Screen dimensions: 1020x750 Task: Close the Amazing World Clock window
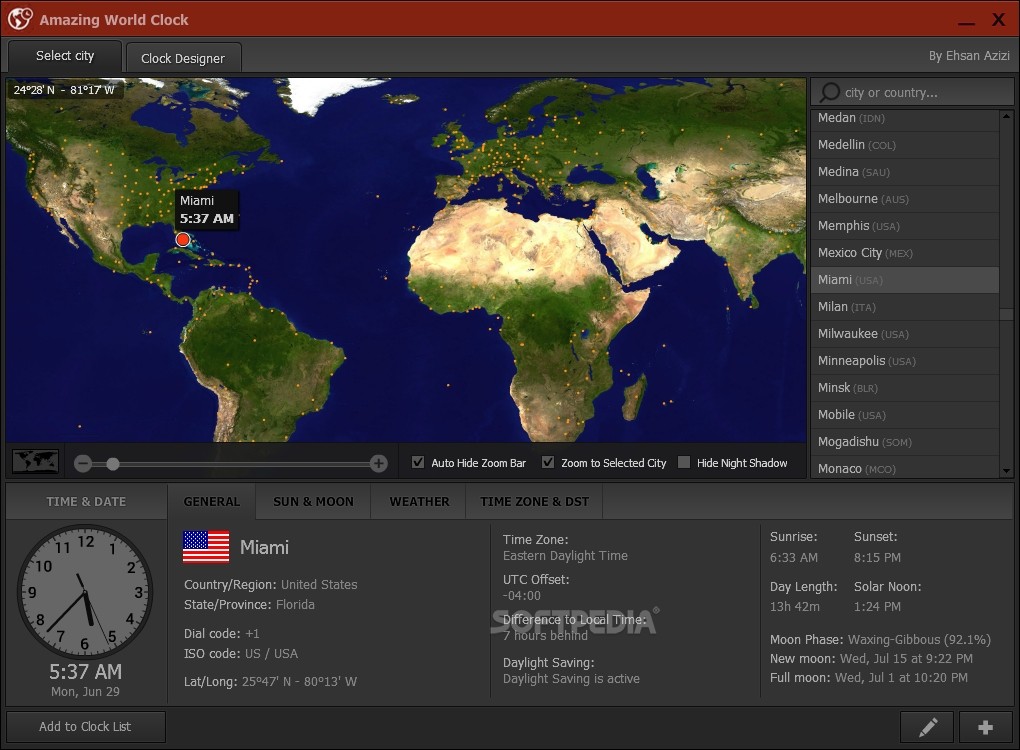[999, 20]
